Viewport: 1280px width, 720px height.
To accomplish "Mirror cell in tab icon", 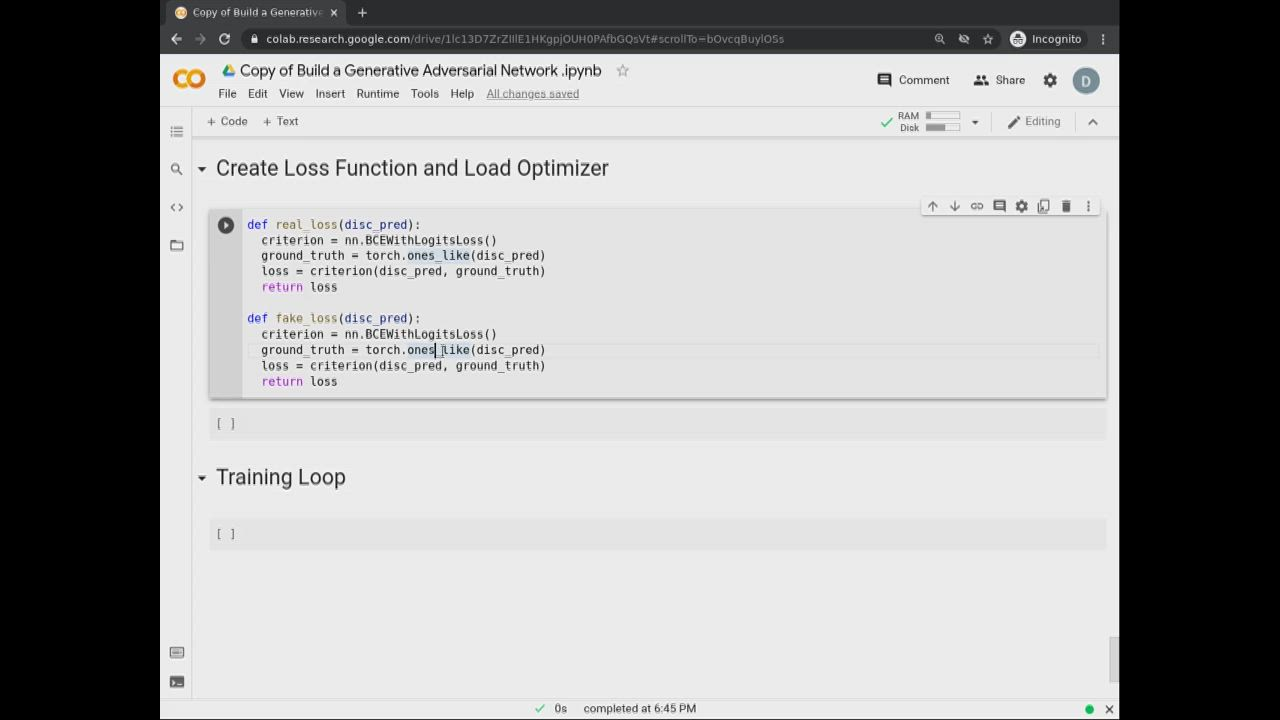I will (1043, 206).
